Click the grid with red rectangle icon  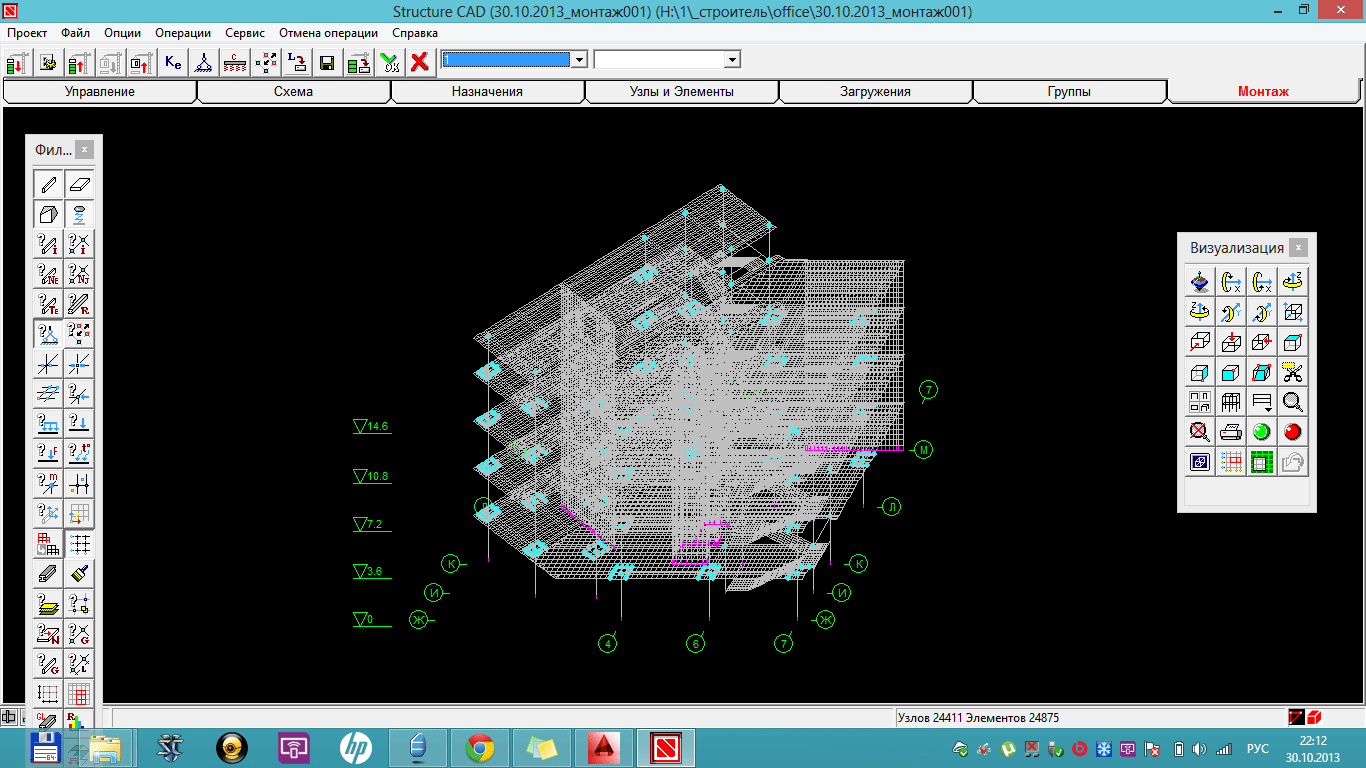point(1231,463)
